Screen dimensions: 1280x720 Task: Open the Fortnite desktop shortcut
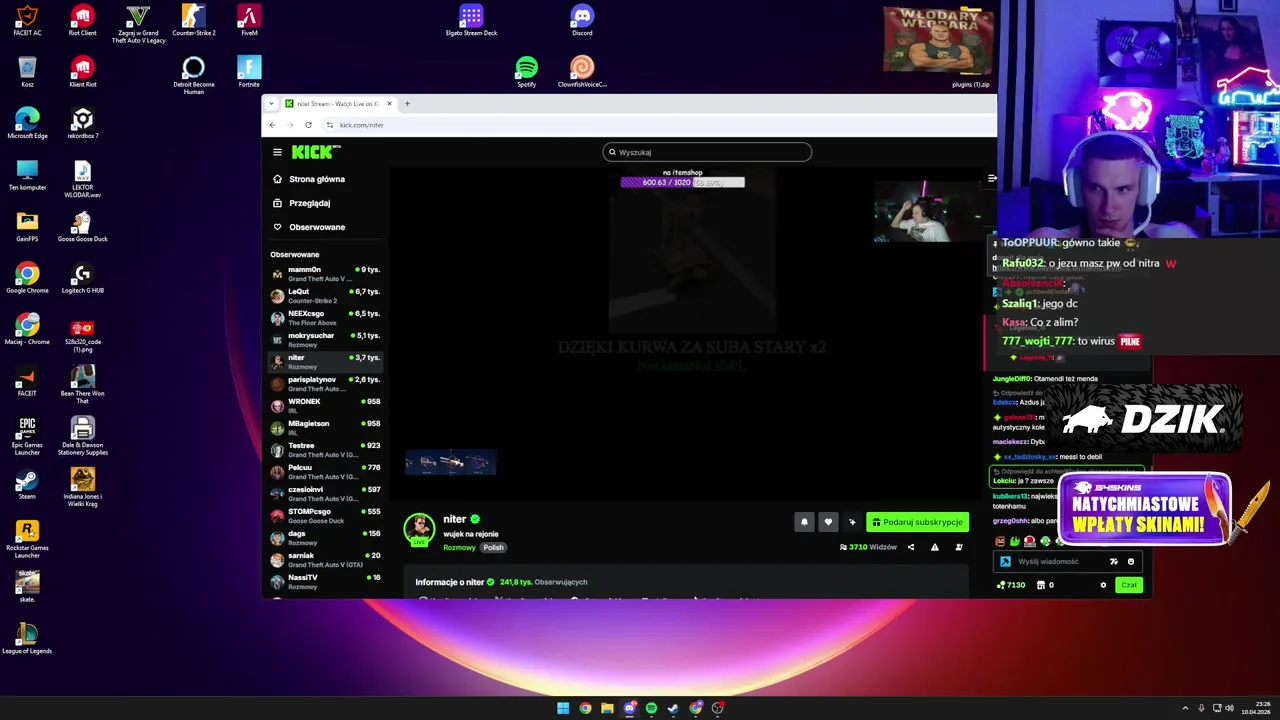pos(249,72)
